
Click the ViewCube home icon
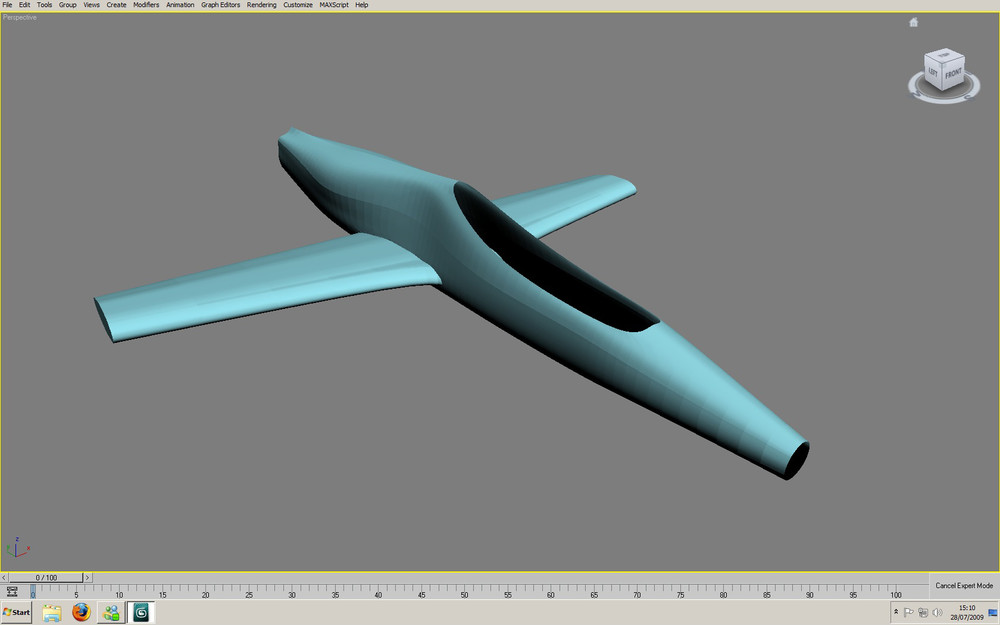(x=913, y=22)
